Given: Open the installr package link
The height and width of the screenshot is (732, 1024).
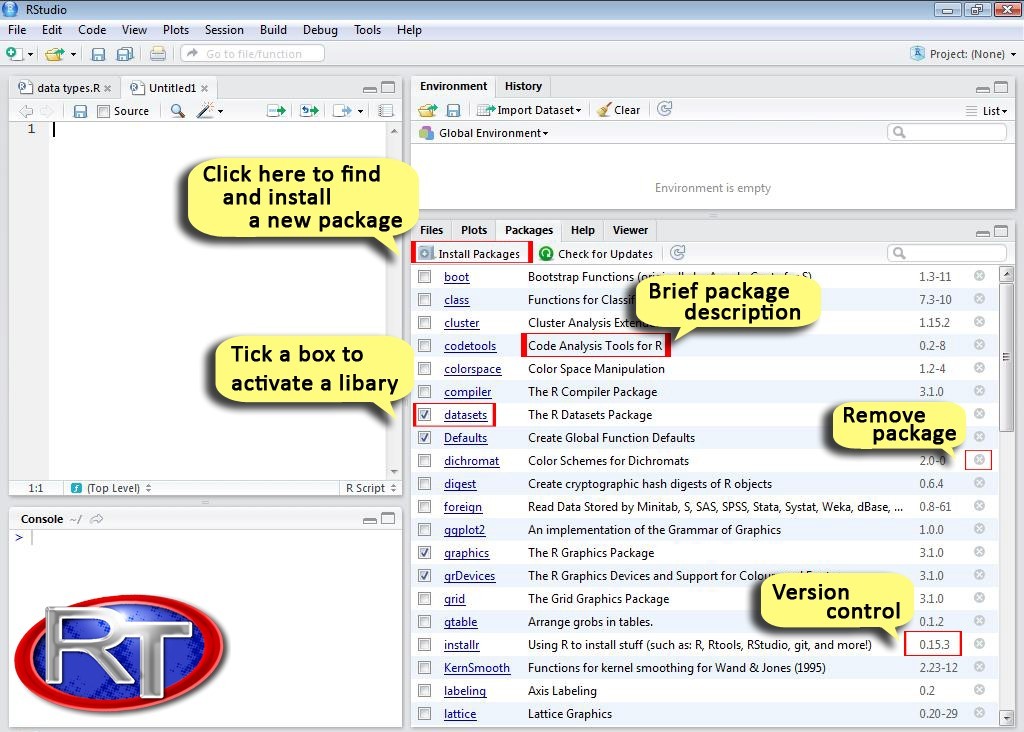Looking at the screenshot, I should (462, 645).
